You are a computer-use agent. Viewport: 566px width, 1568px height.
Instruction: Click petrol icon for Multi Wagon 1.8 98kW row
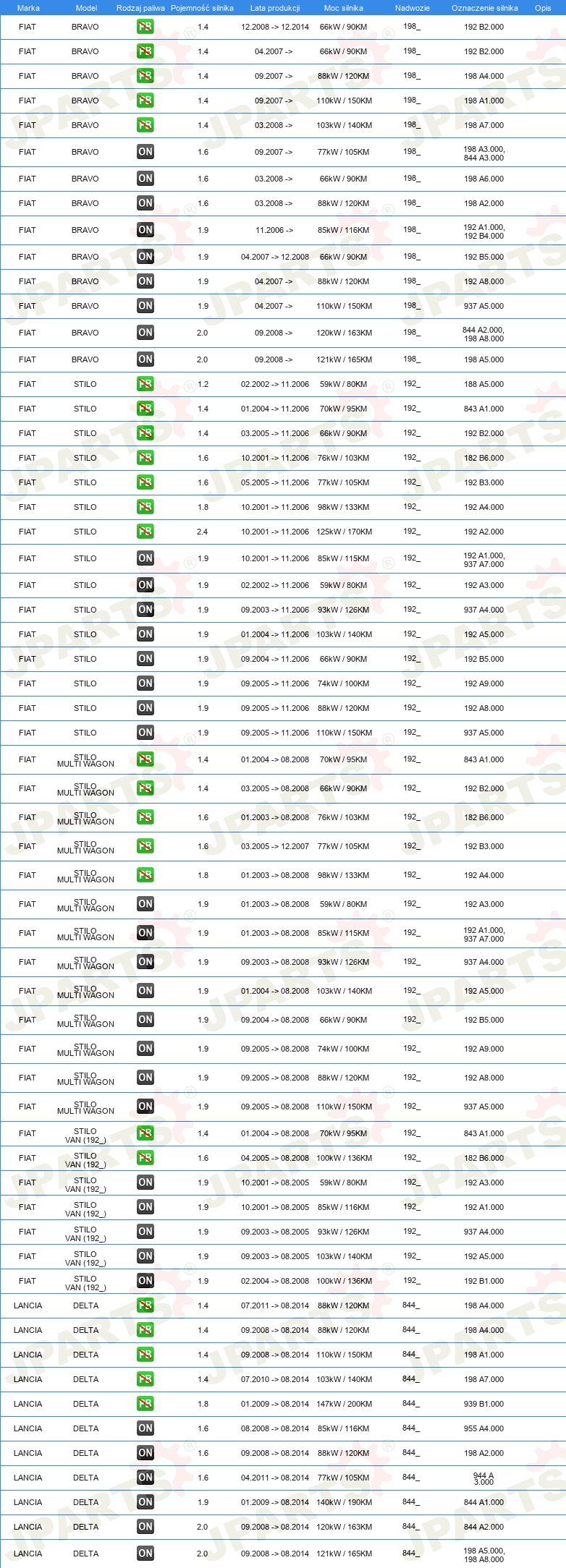click(145, 875)
